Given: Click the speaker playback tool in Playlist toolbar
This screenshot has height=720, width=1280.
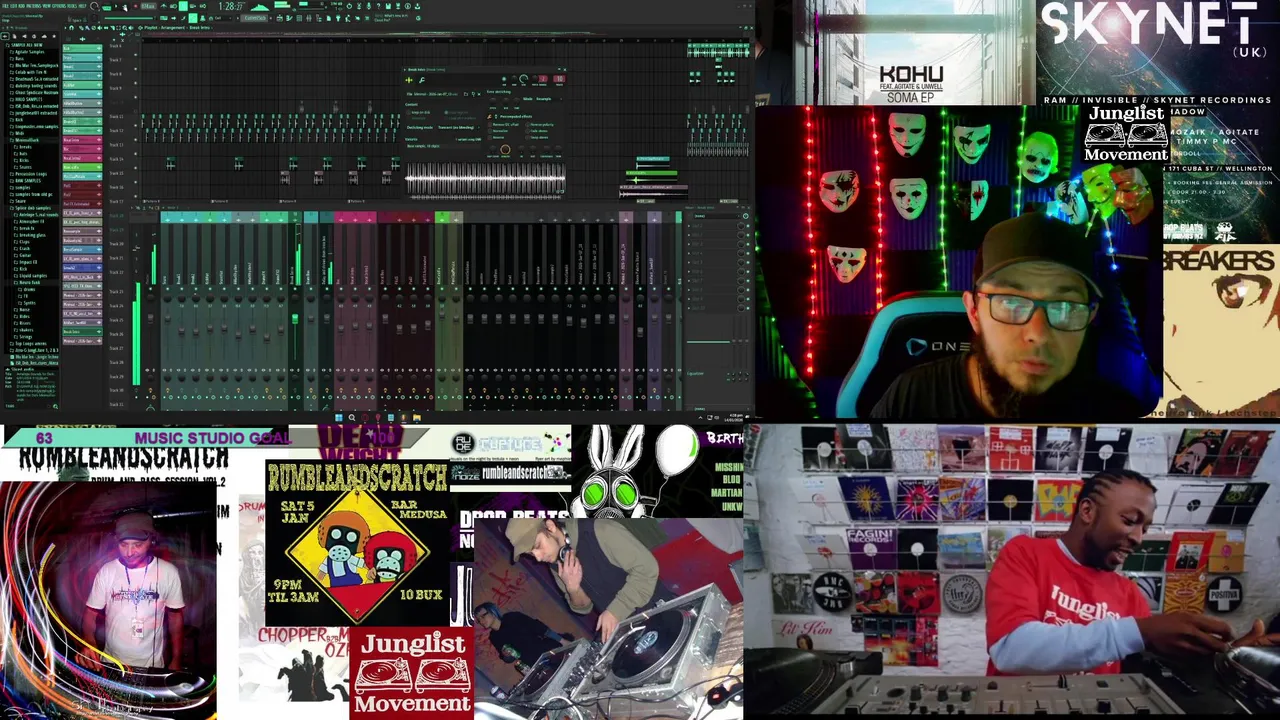Looking at the screenshot, I should pyautogui.click(x=130, y=28).
